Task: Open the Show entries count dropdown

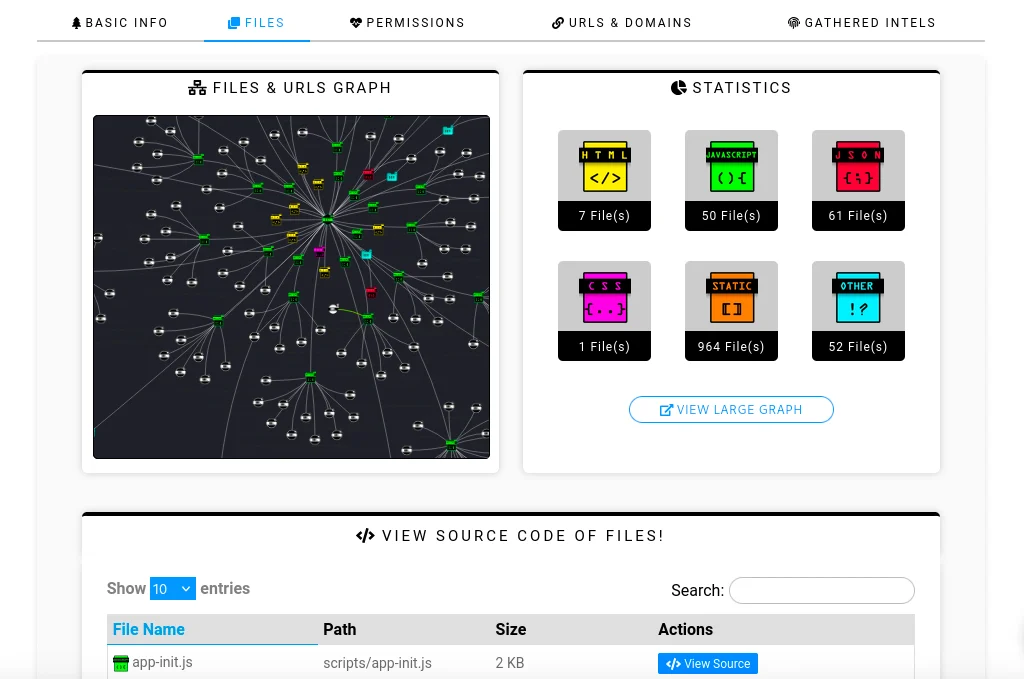Action: (x=172, y=588)
